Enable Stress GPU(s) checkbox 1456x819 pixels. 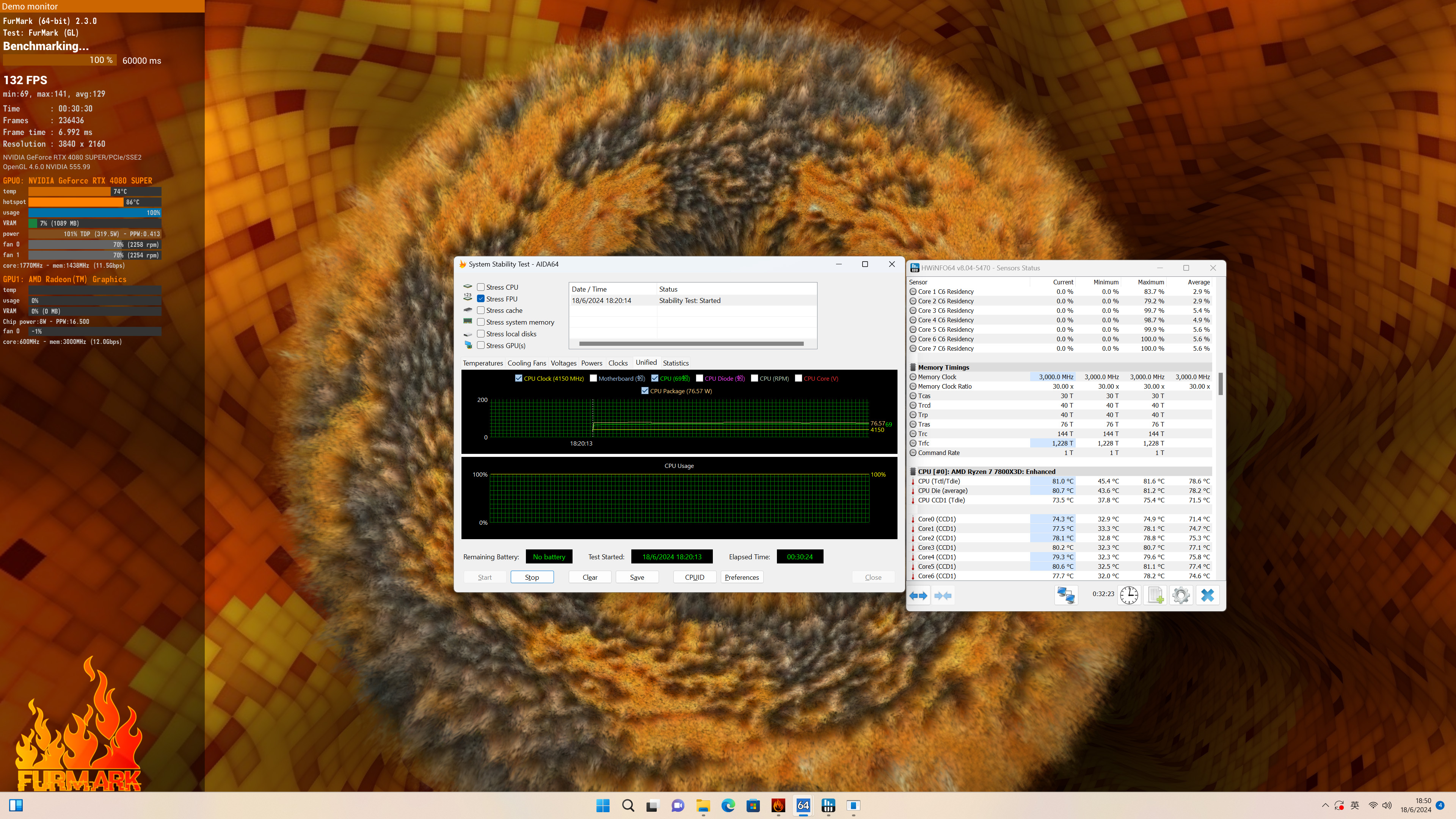480,345
